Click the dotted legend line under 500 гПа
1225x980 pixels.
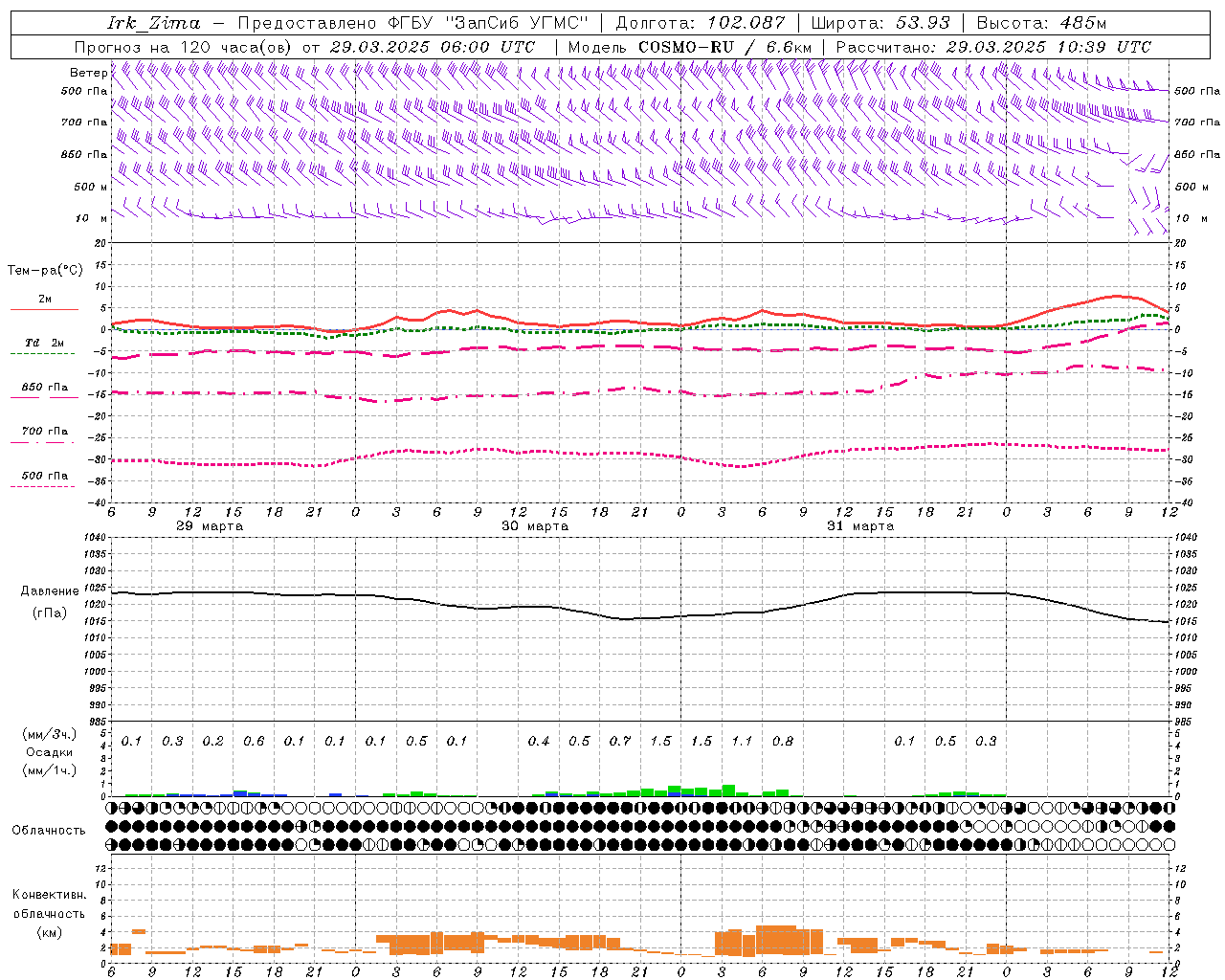(42, 486)
